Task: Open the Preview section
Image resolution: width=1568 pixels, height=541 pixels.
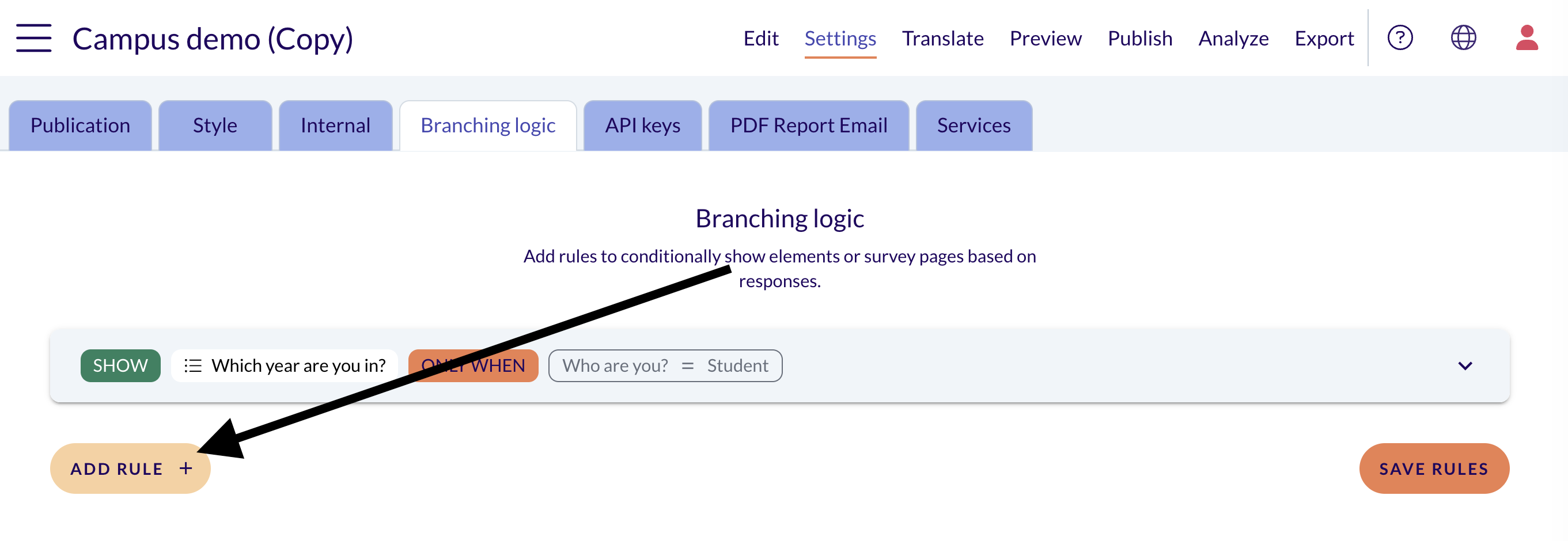Action: pos(1045,39)
